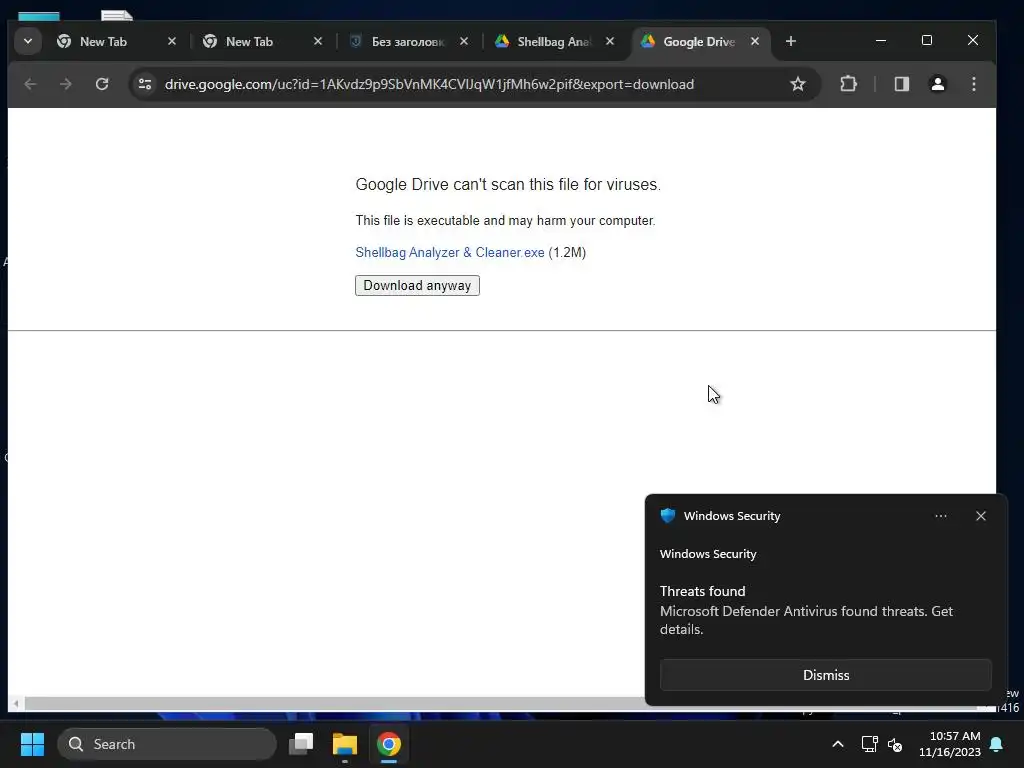Bookmark this page with the star
Screen dimensions: 1024x768
coord(797,84)
